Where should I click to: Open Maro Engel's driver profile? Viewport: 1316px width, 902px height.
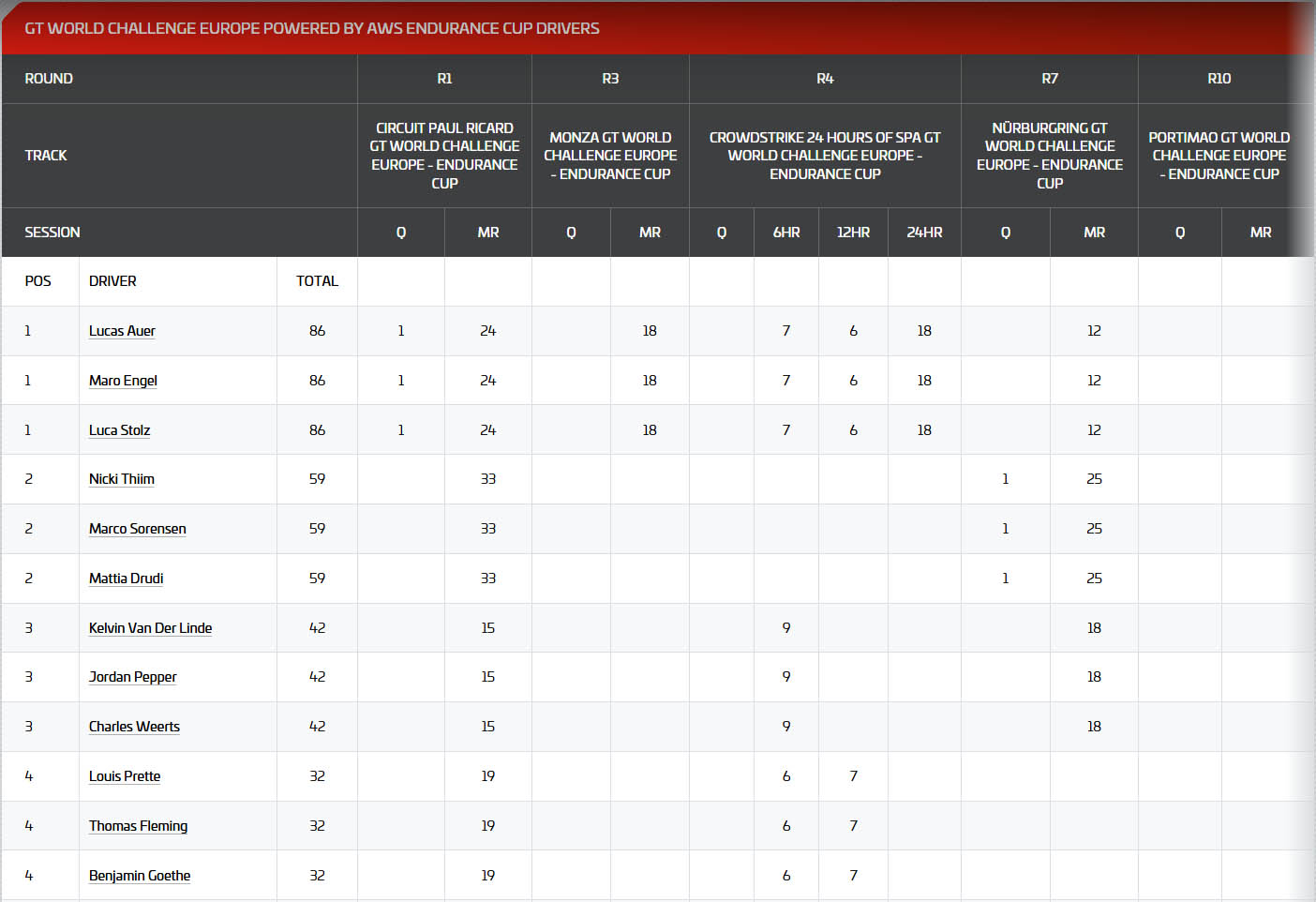click(123, 381)
